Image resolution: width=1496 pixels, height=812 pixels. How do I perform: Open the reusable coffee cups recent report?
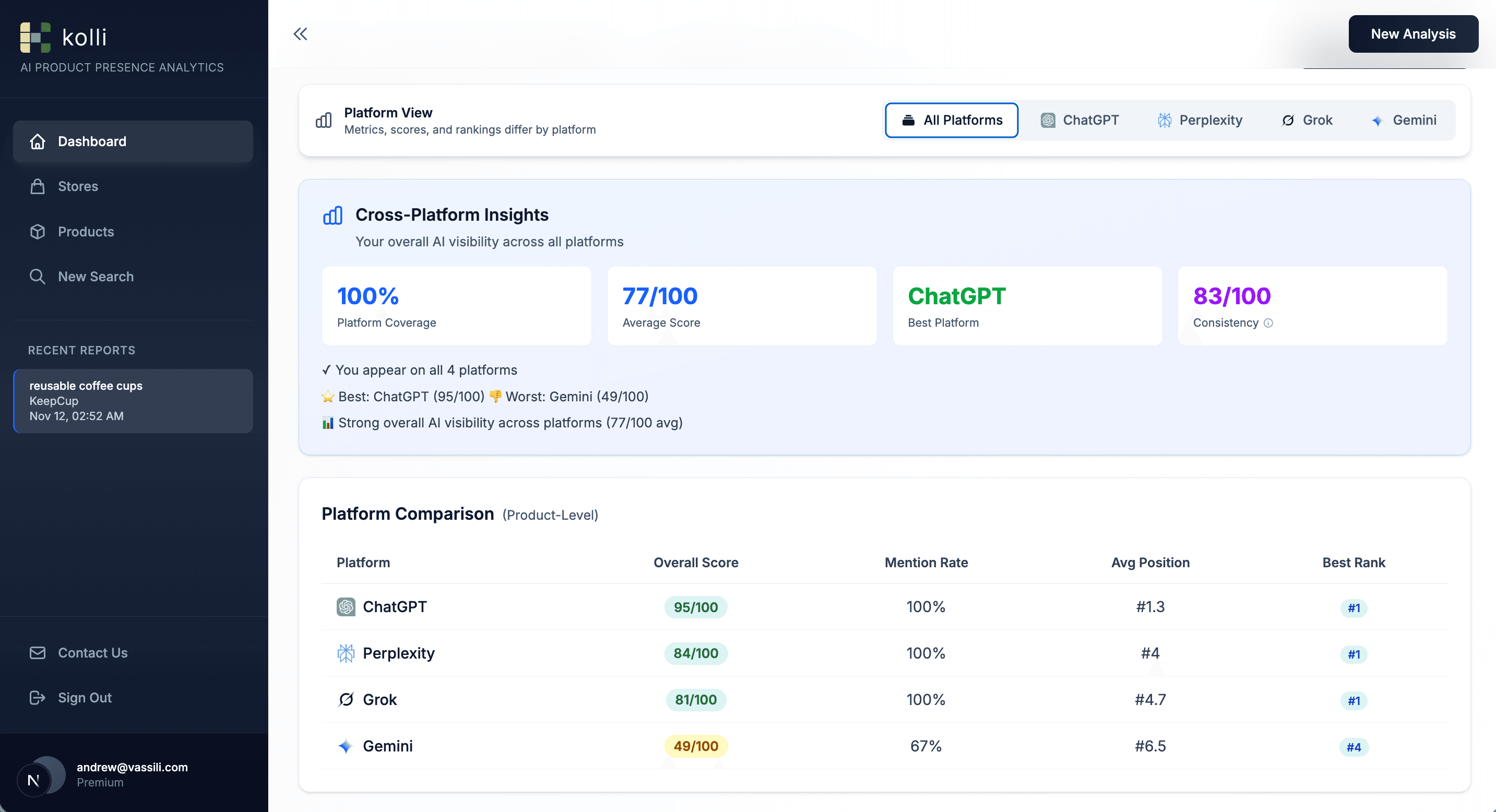coord(133,400)
